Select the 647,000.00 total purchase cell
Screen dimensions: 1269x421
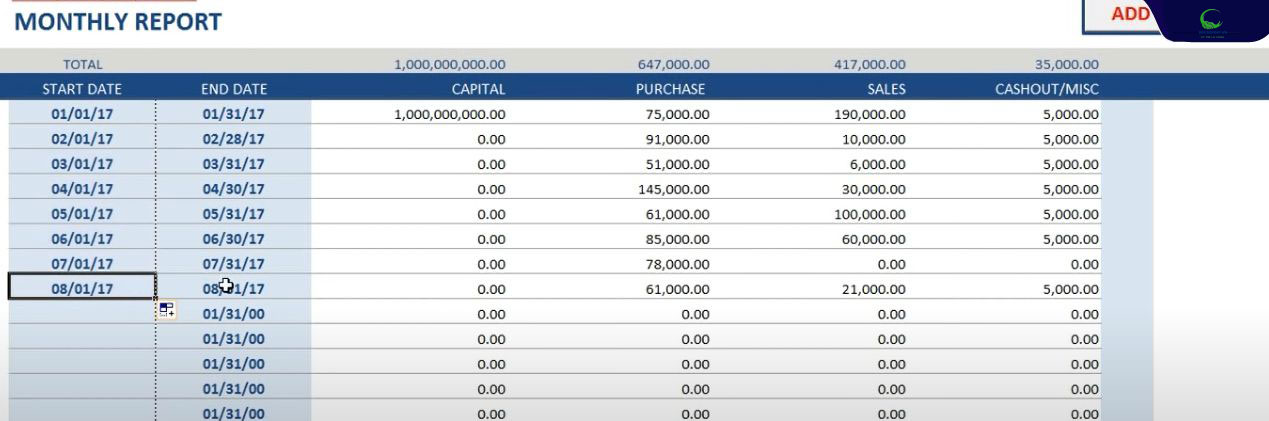point(674,65)
